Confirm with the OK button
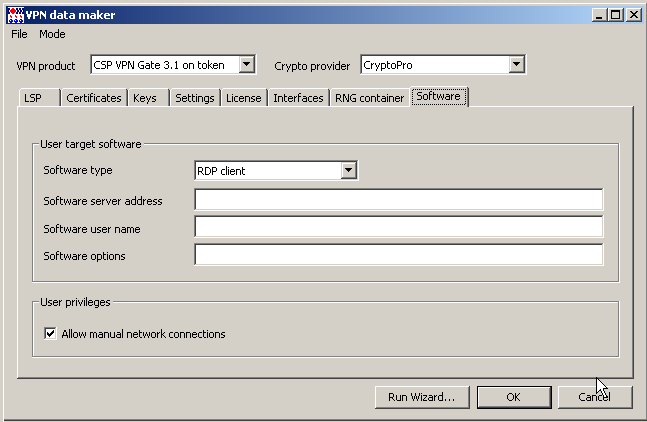This screenshot has height=422, width=647. pyautogui.click(x=514, y=397)
